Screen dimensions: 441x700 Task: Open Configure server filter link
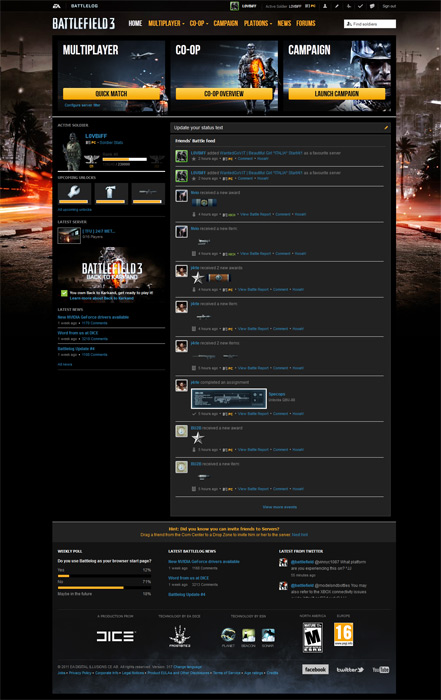(x=82, y=105)
